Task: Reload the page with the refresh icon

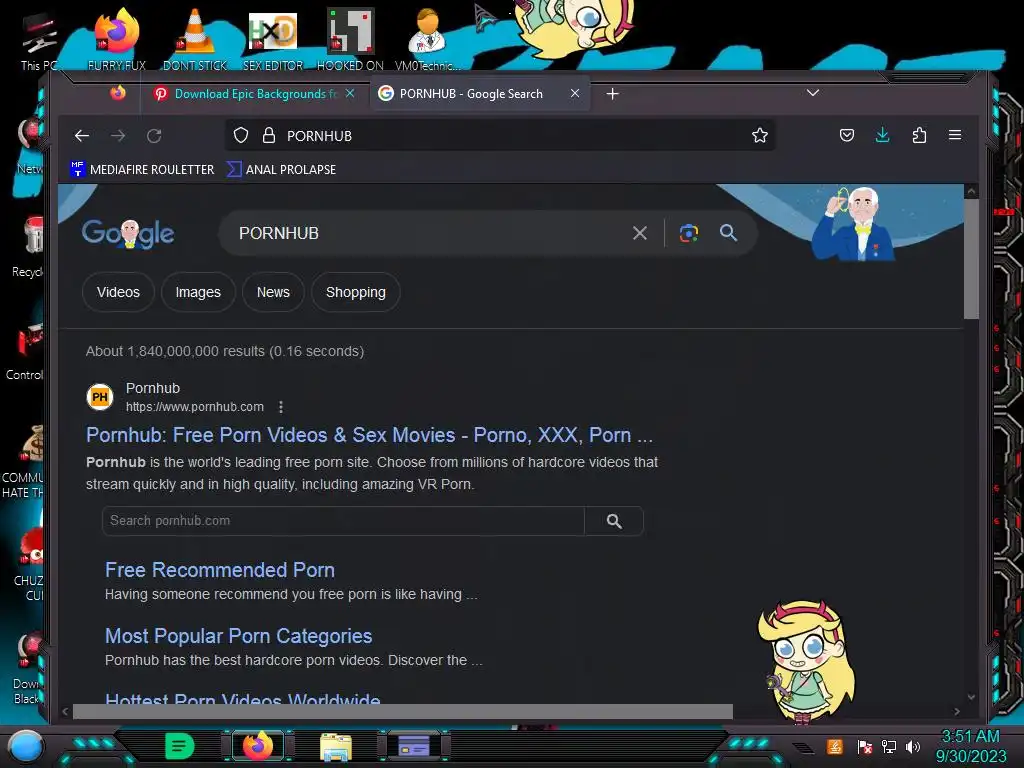Action: pos(154,136)
